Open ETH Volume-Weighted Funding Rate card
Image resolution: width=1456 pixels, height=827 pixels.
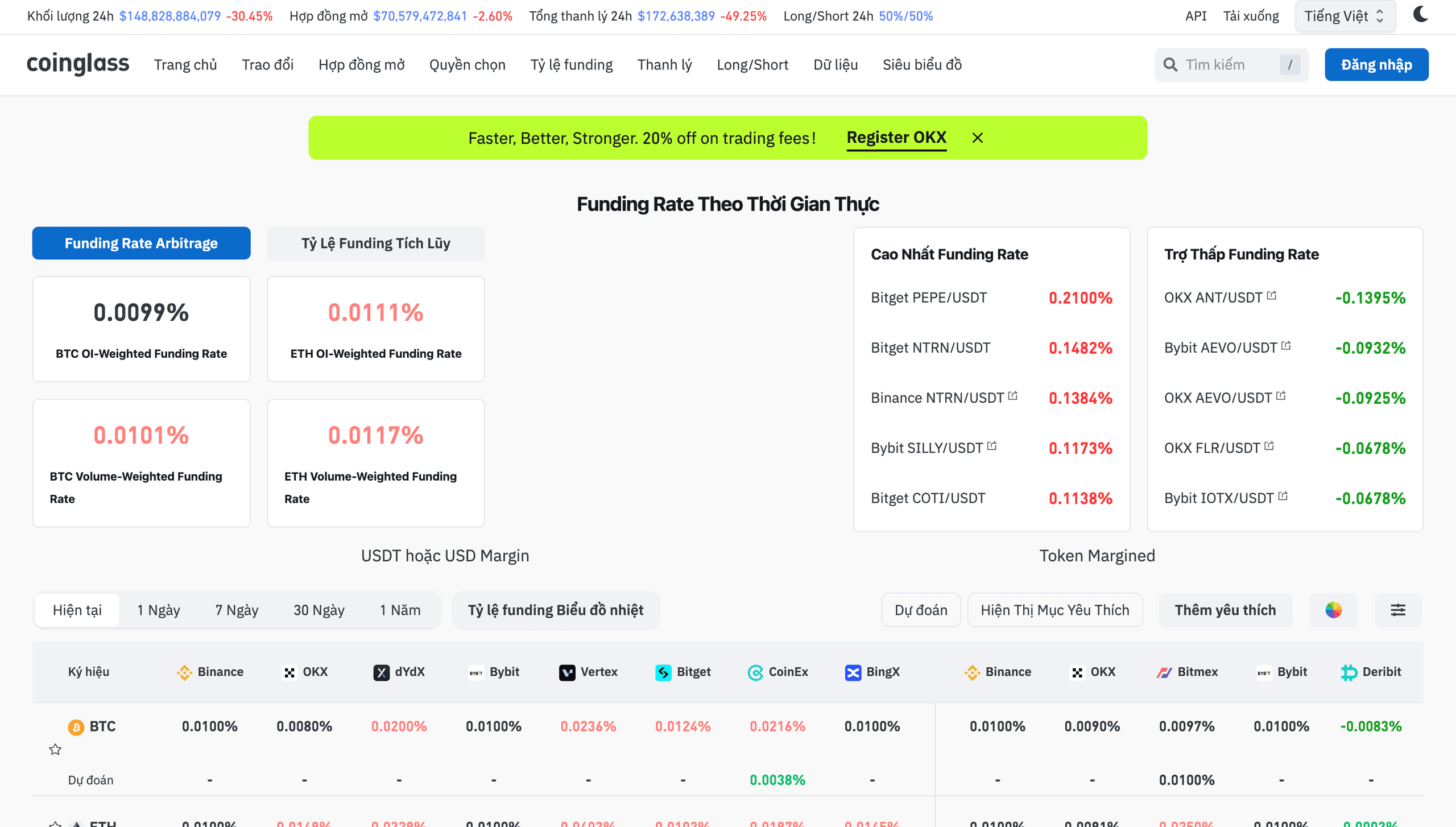tap(376, 463)
